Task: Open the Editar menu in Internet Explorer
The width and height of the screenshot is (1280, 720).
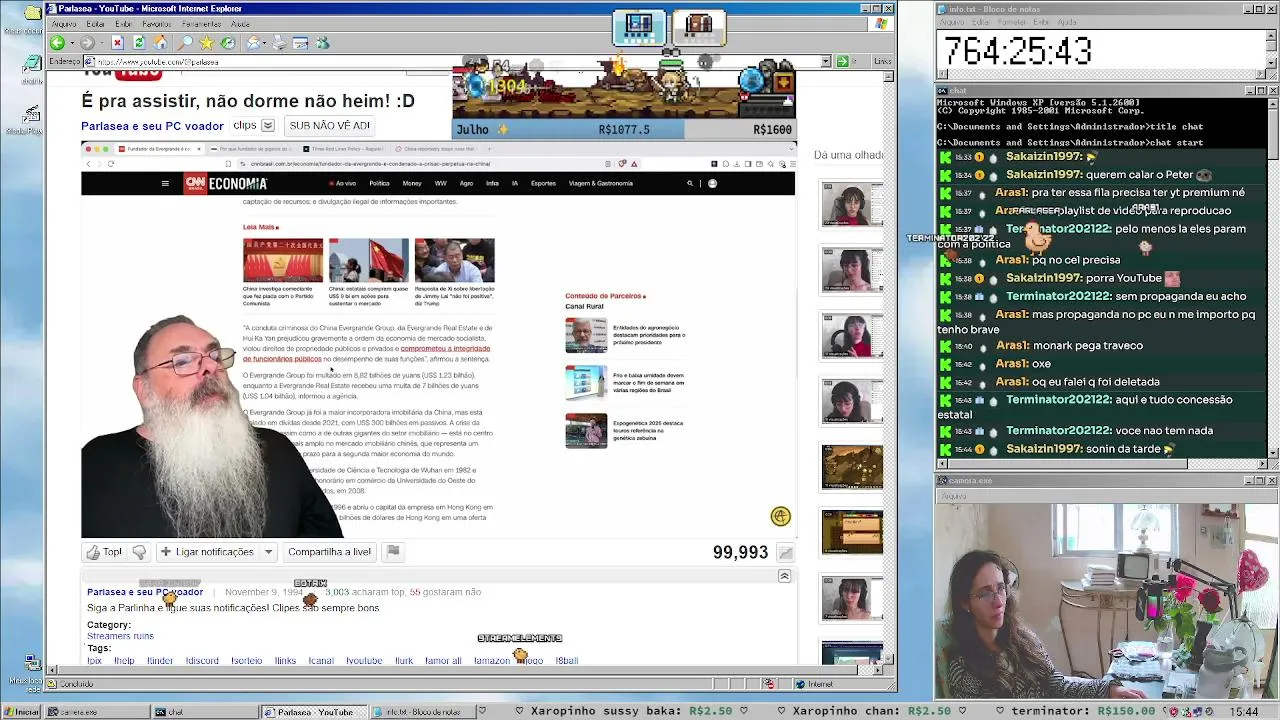Action: point(96,24)
